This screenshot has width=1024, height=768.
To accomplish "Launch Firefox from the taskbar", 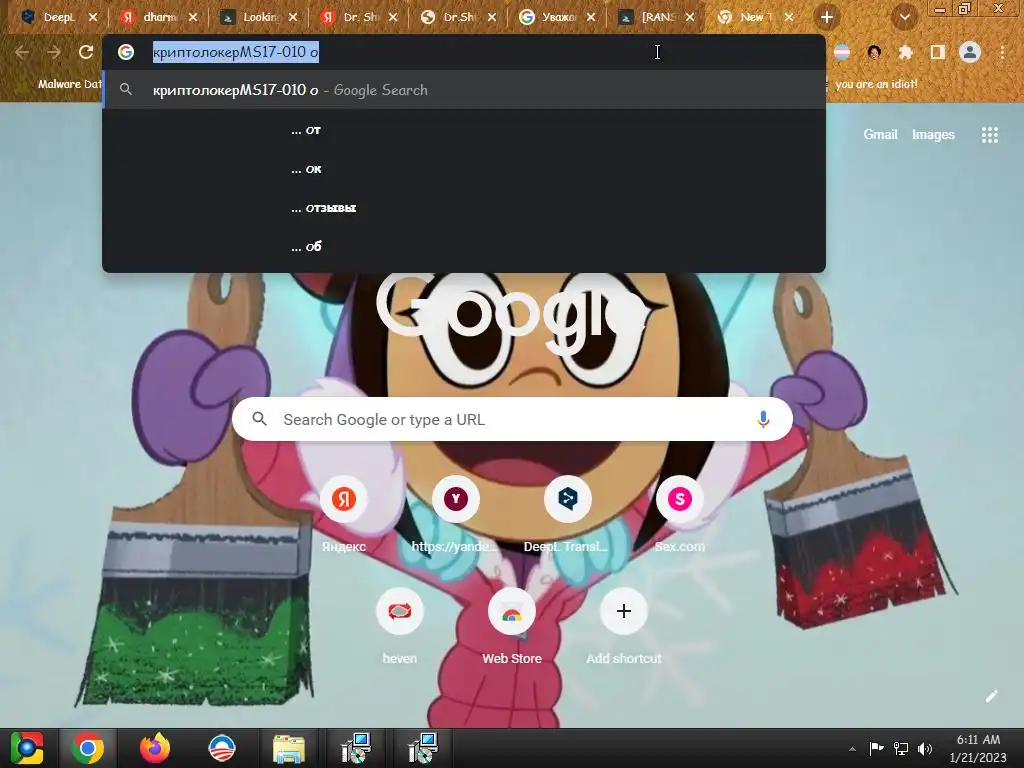I will [x=155, y=748].
